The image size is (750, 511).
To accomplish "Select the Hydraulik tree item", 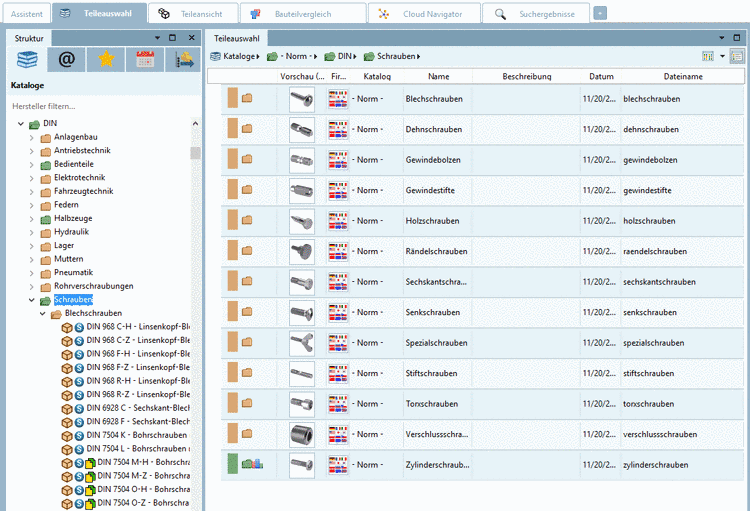I will tap(71, 232).
